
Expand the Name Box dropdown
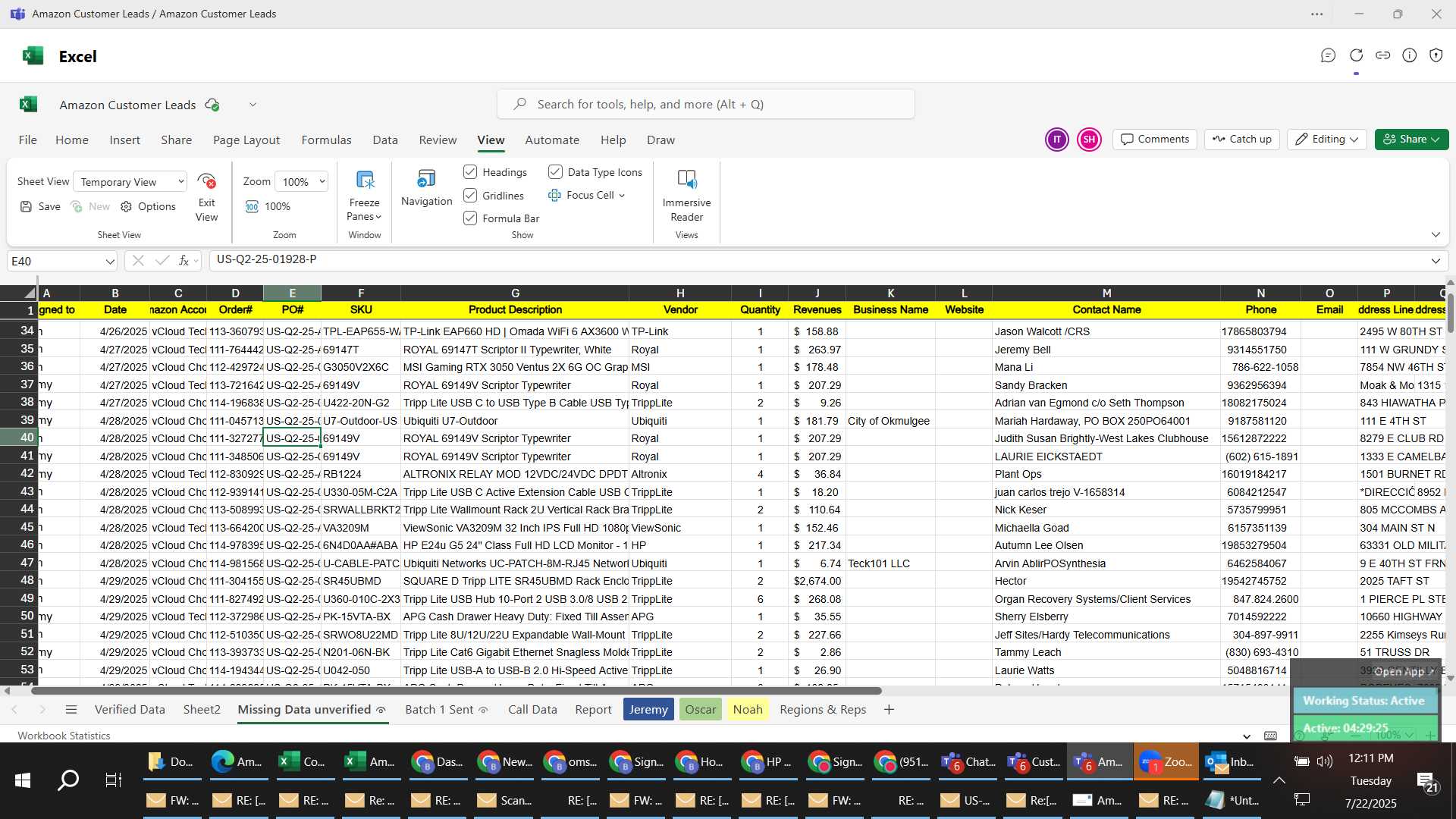pos(110,262)
